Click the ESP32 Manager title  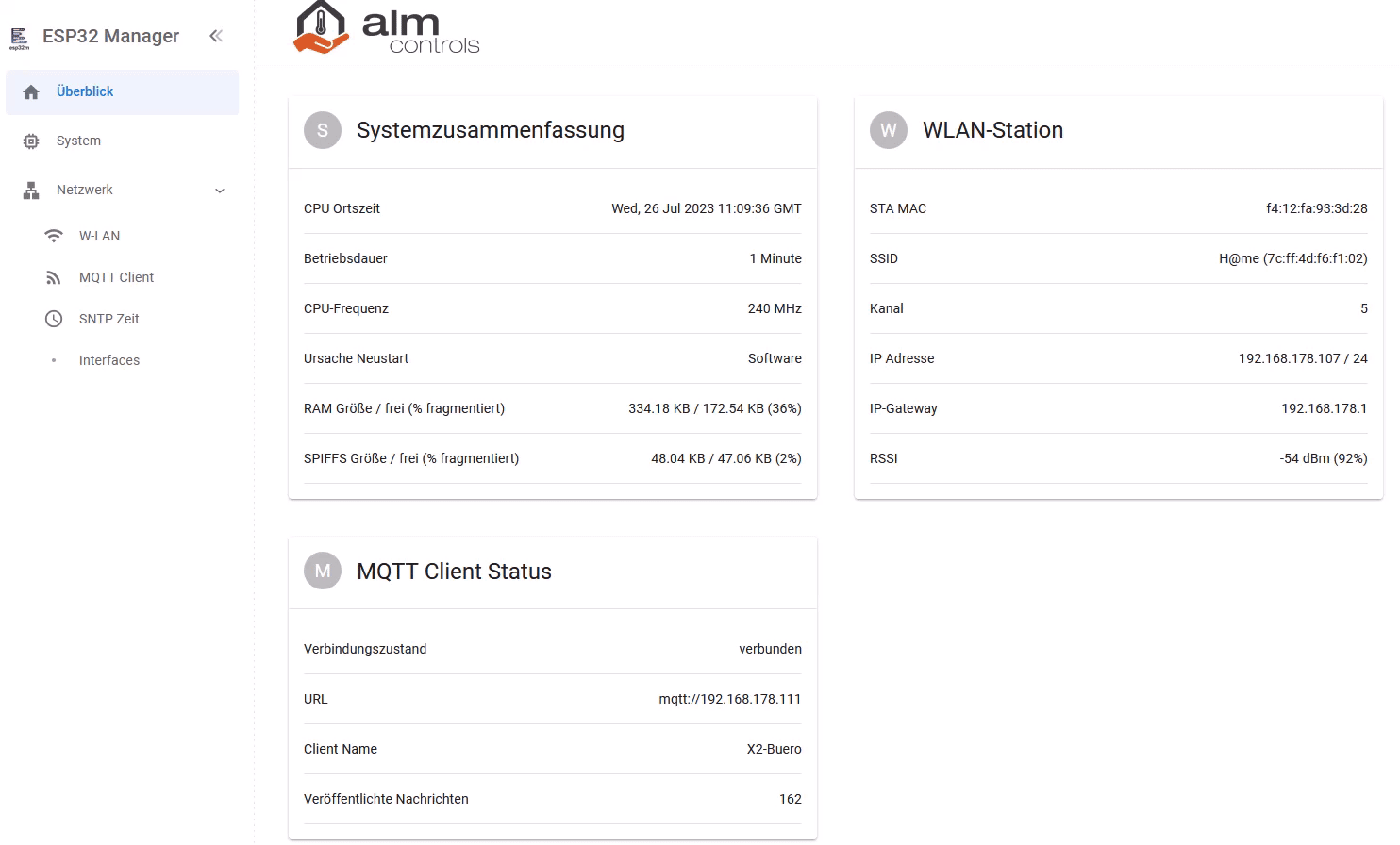[x=110, y=36]
